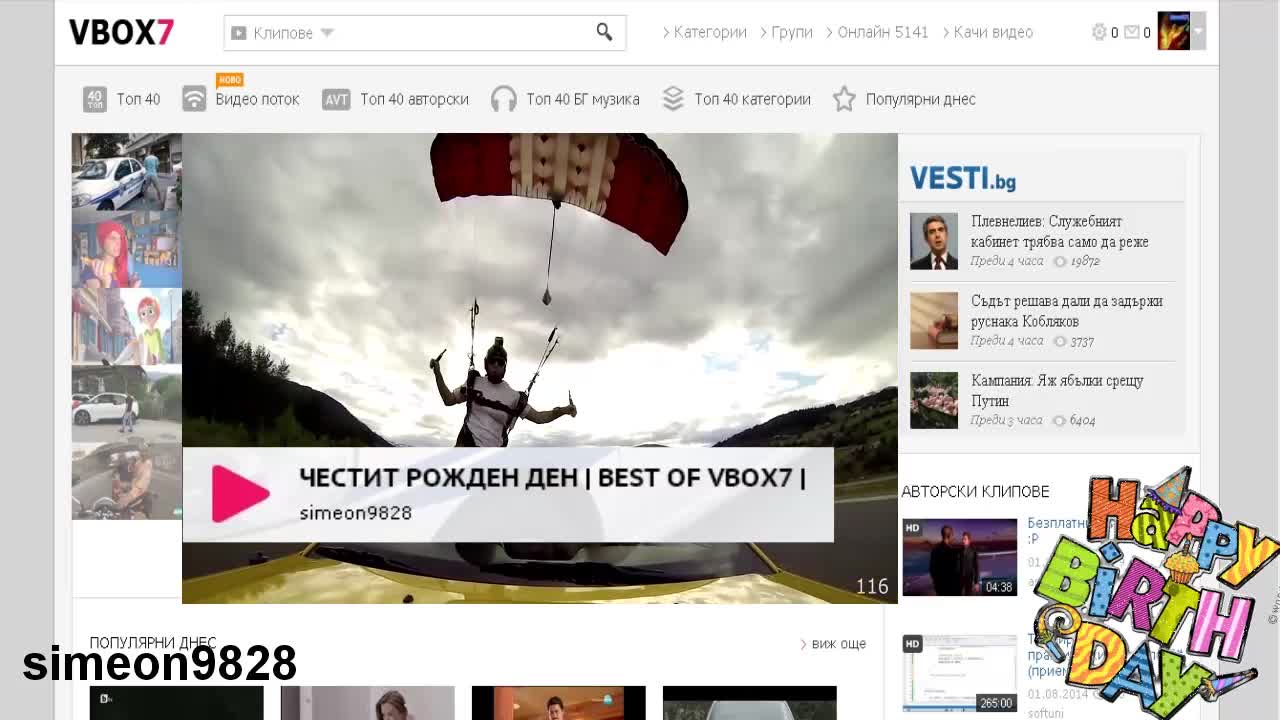Click the AVT Топ 40 авторски icon

click(x=336, y=99)
